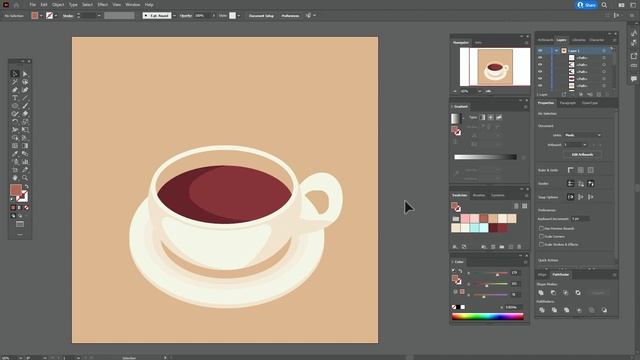Choose Freeform Gradient type button
This screenshot has width=640, height=360.
click(499, 117)
